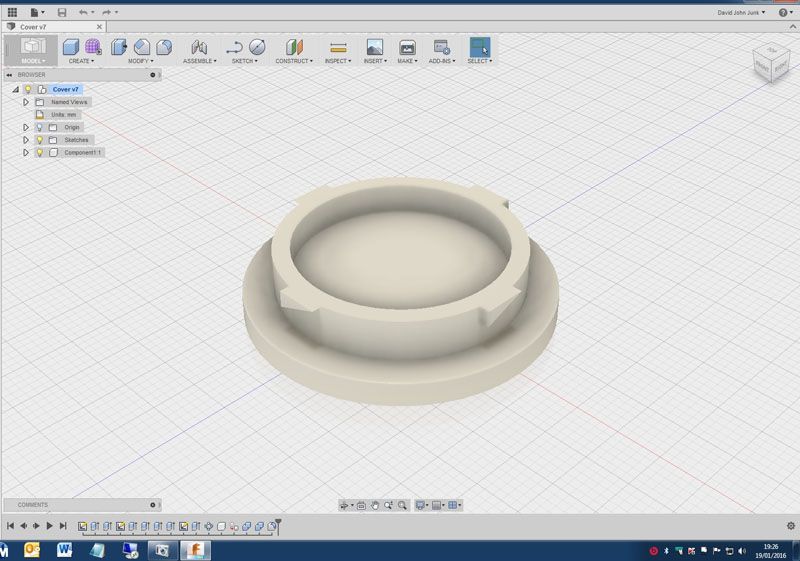Image resolution: width=800 pixels, height=561 pixels.
Task: Redo the last undone action
Action: (106, 12)
